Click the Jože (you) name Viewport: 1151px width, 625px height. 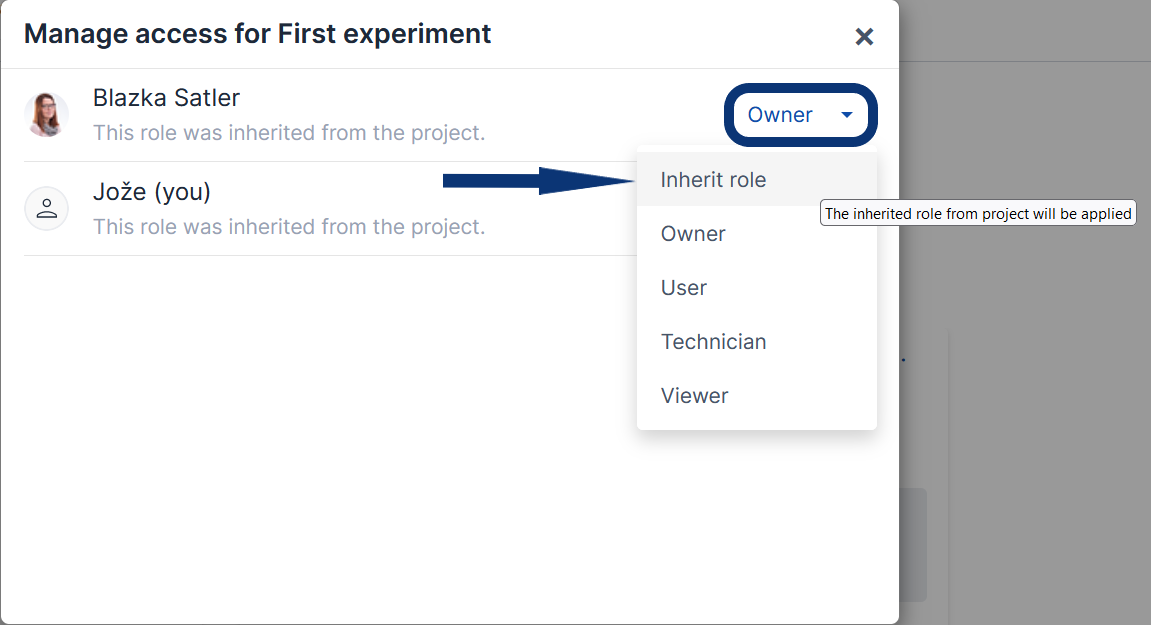(x=151, y=192)
